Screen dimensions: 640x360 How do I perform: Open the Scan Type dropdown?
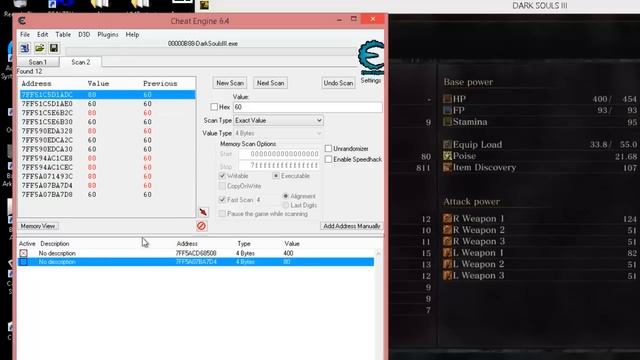point(278,120)
